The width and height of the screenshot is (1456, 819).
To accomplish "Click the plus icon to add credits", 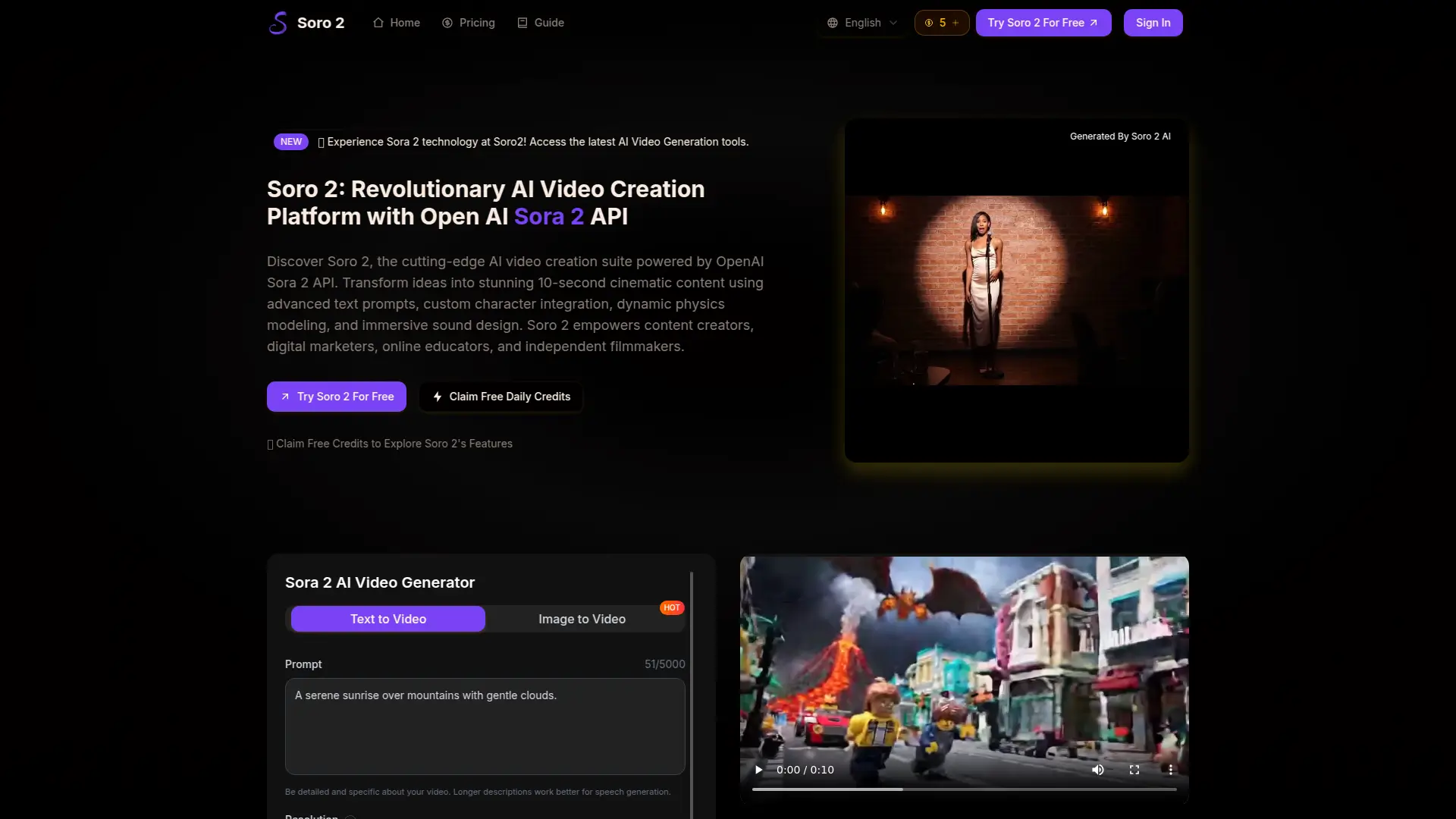I will click(955, 23).
